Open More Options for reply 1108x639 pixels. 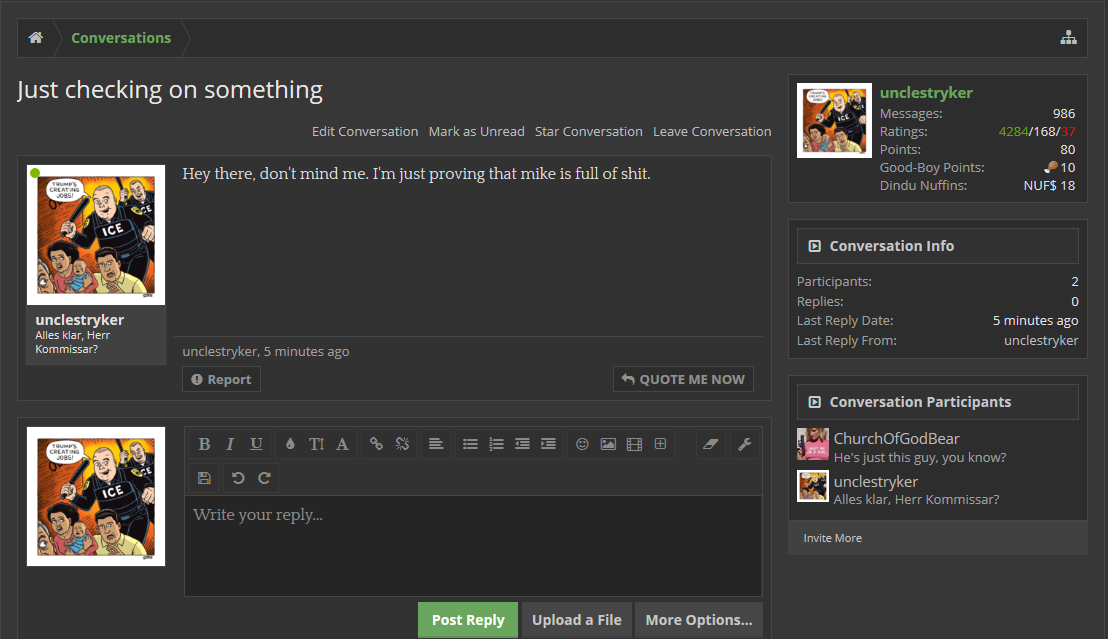pyautogui.click(x=699, y=620)
